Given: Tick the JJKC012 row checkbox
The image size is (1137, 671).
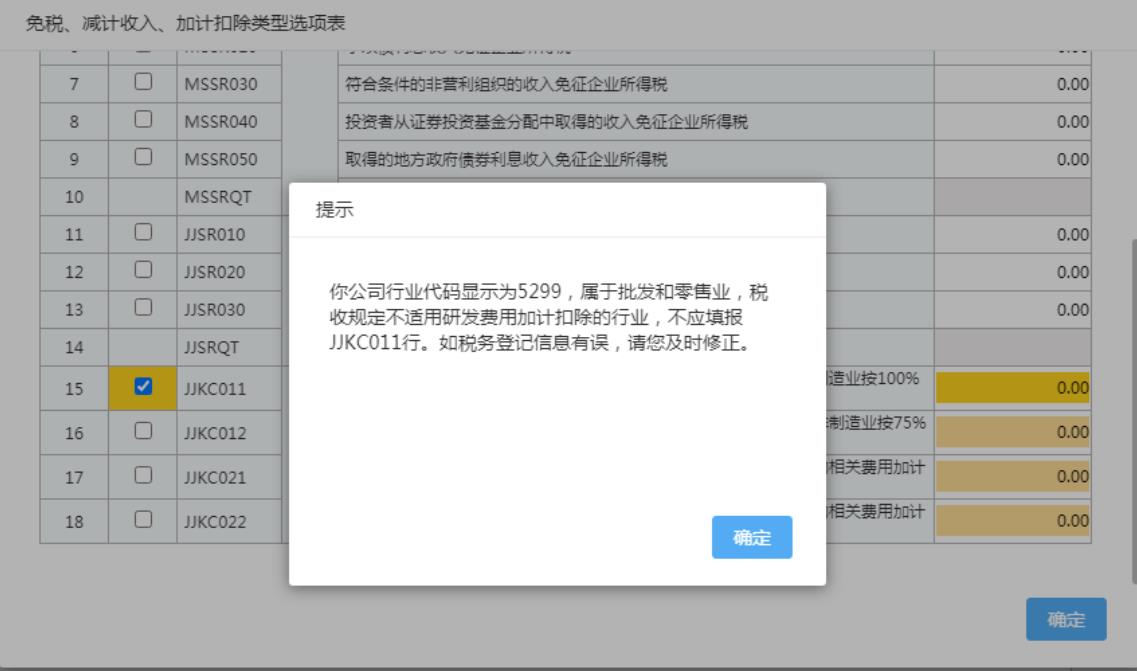Looking at the screenshot, I should tap(142, 431).
